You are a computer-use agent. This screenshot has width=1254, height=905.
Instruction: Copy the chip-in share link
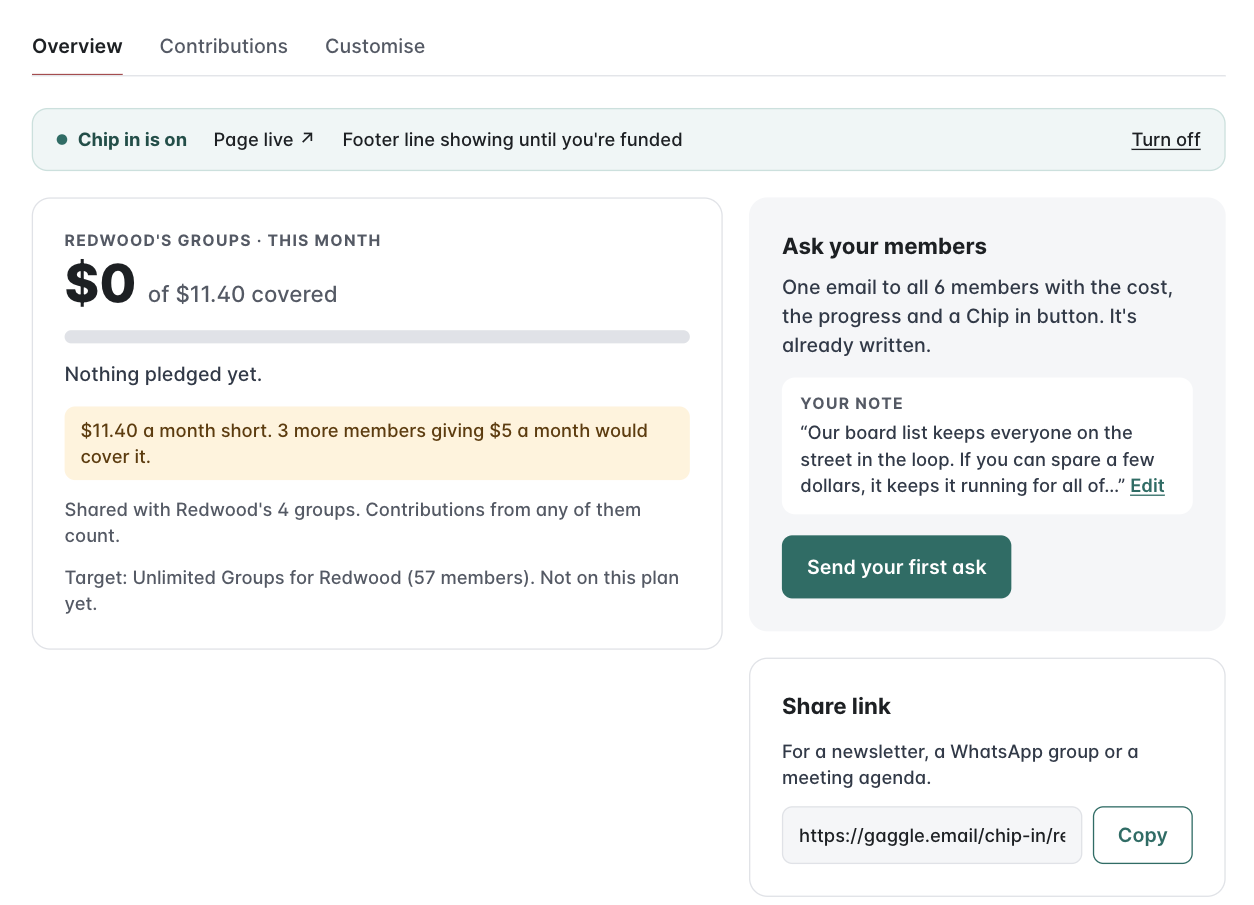tap(1142, 835)
